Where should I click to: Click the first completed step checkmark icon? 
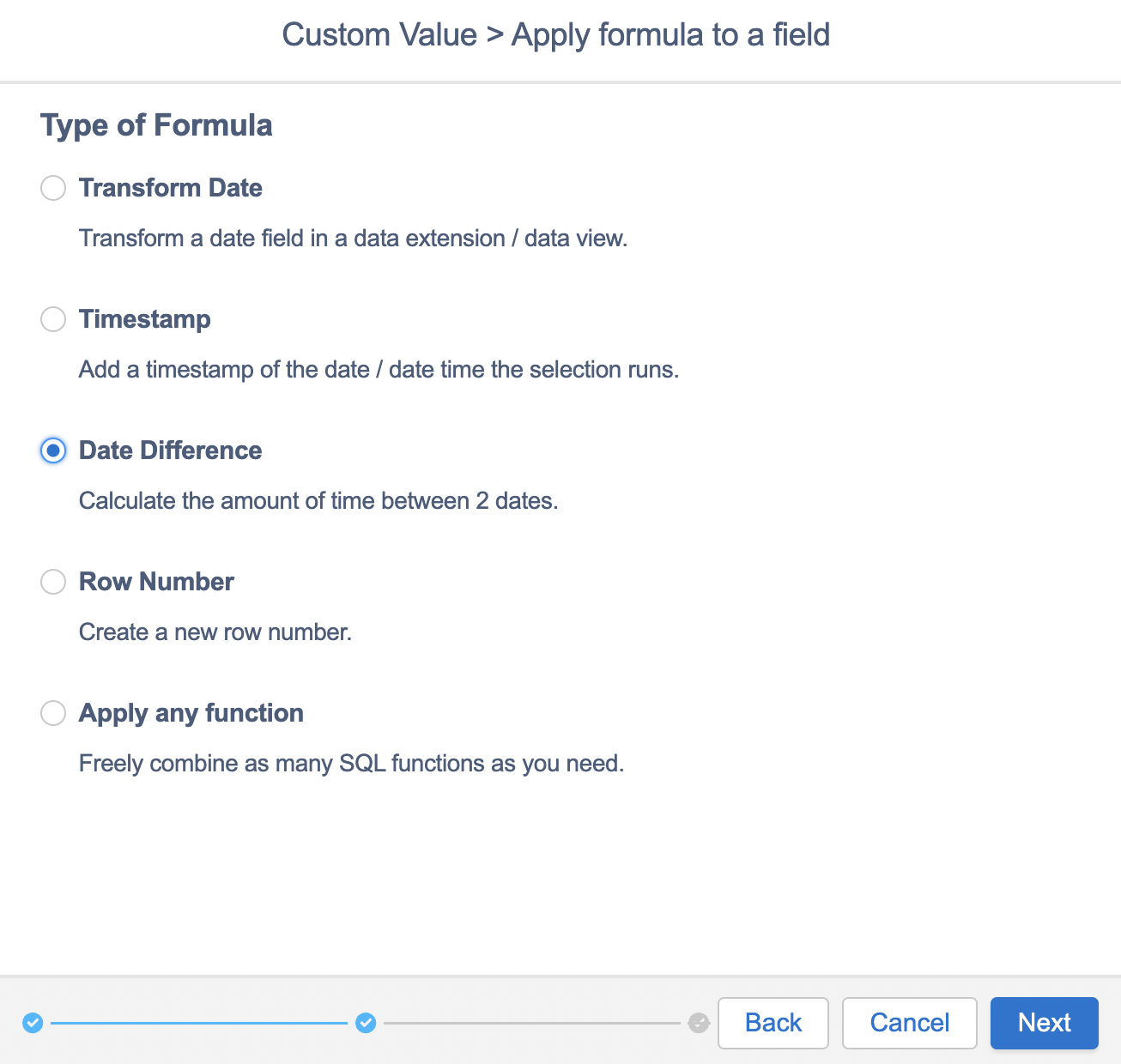(33, 1023)
